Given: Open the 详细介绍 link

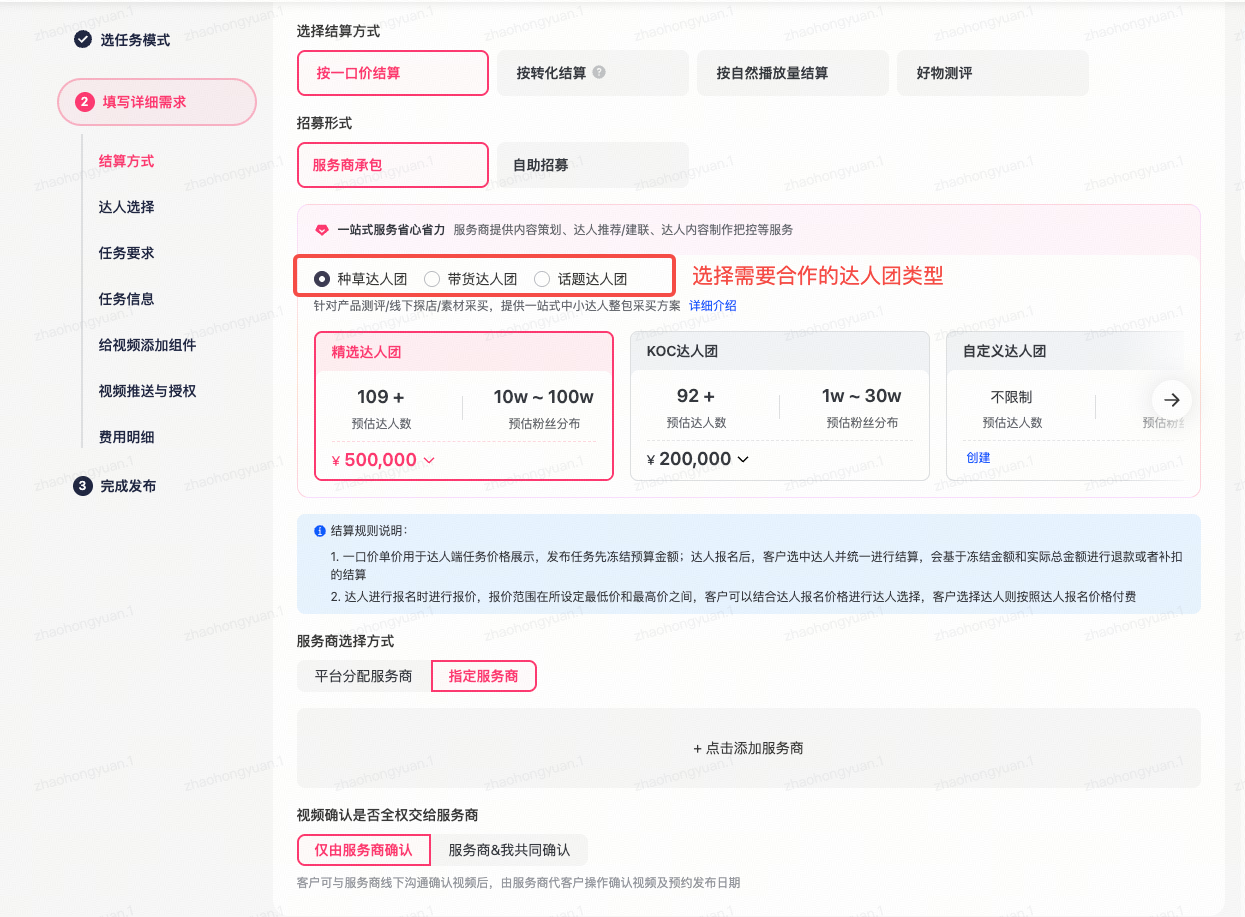Looking at the screenshot, I should (712, 305).
